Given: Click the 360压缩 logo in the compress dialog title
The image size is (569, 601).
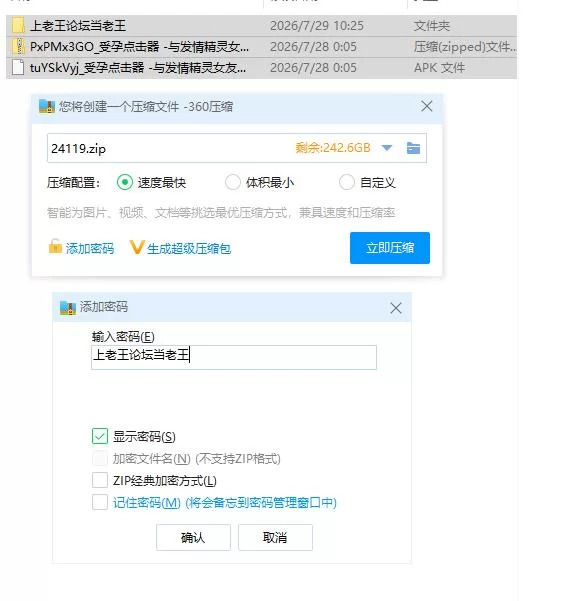Looking at the screenshot, I should click(47, 107).
